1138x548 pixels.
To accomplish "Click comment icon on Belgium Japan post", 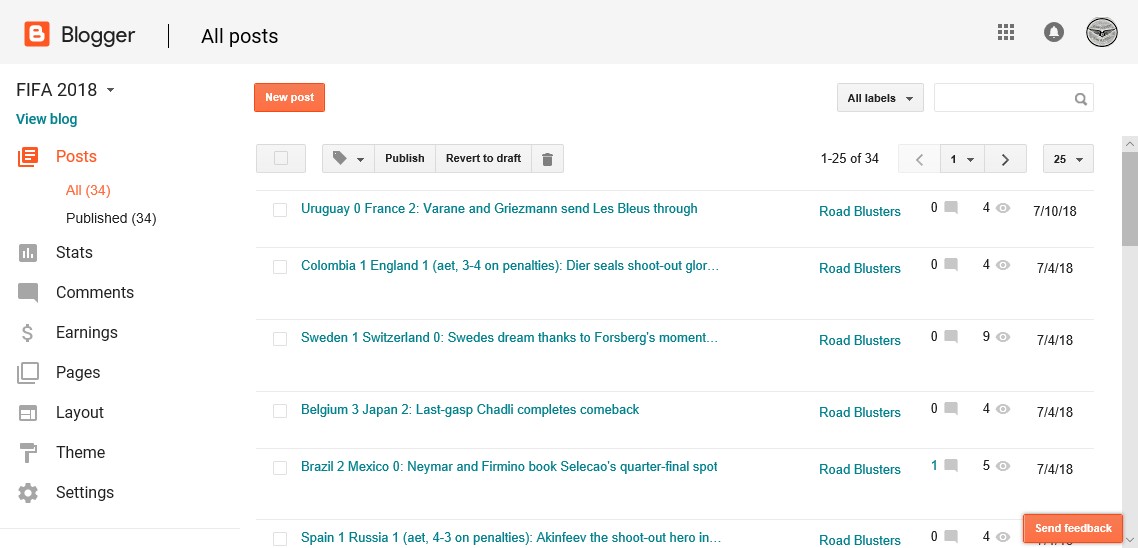I will [x=951, y=409].
